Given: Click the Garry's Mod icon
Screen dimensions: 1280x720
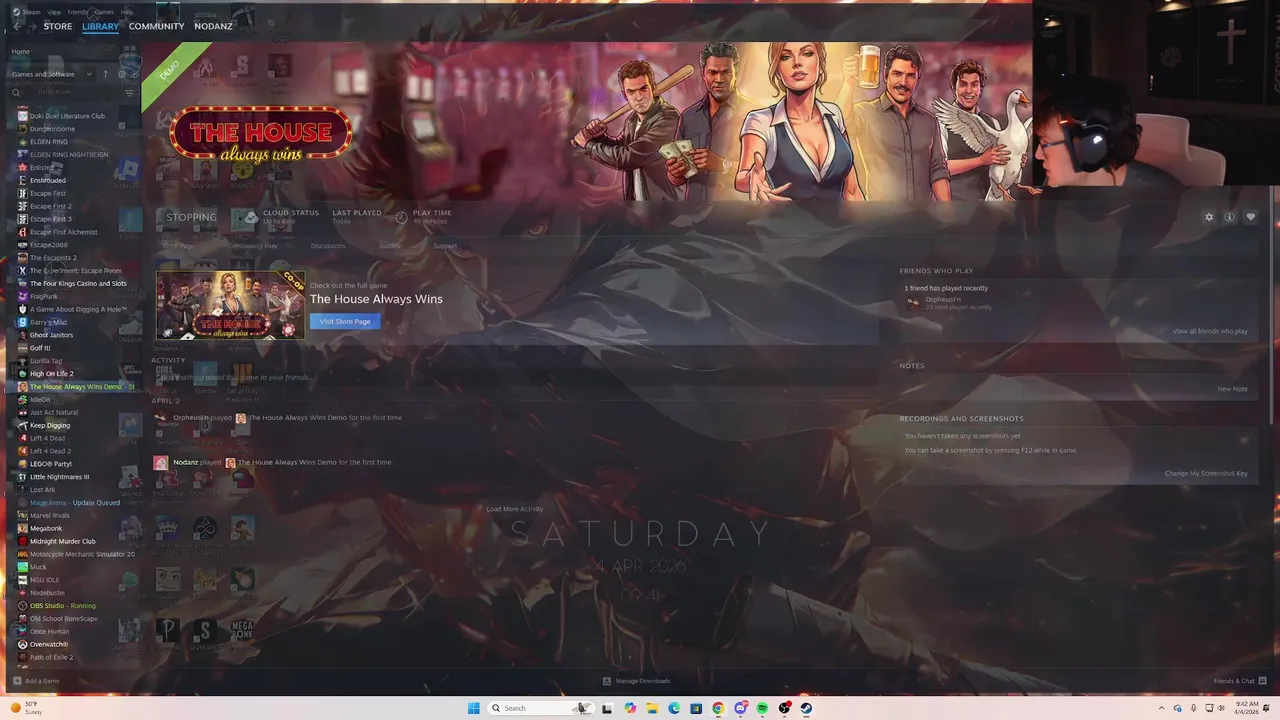Looking at the screenshot, I should coord(22,322).
